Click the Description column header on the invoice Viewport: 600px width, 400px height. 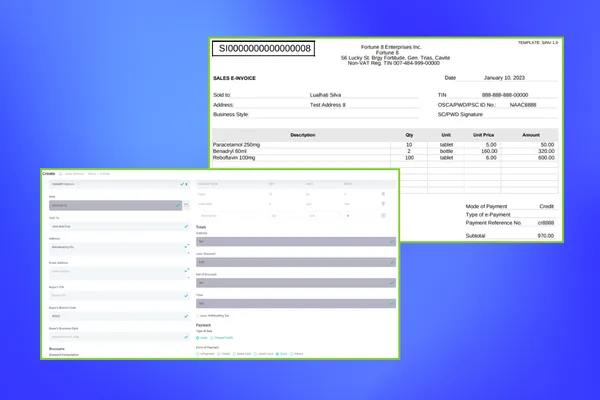pyautogui.click(x=303, y=135)
